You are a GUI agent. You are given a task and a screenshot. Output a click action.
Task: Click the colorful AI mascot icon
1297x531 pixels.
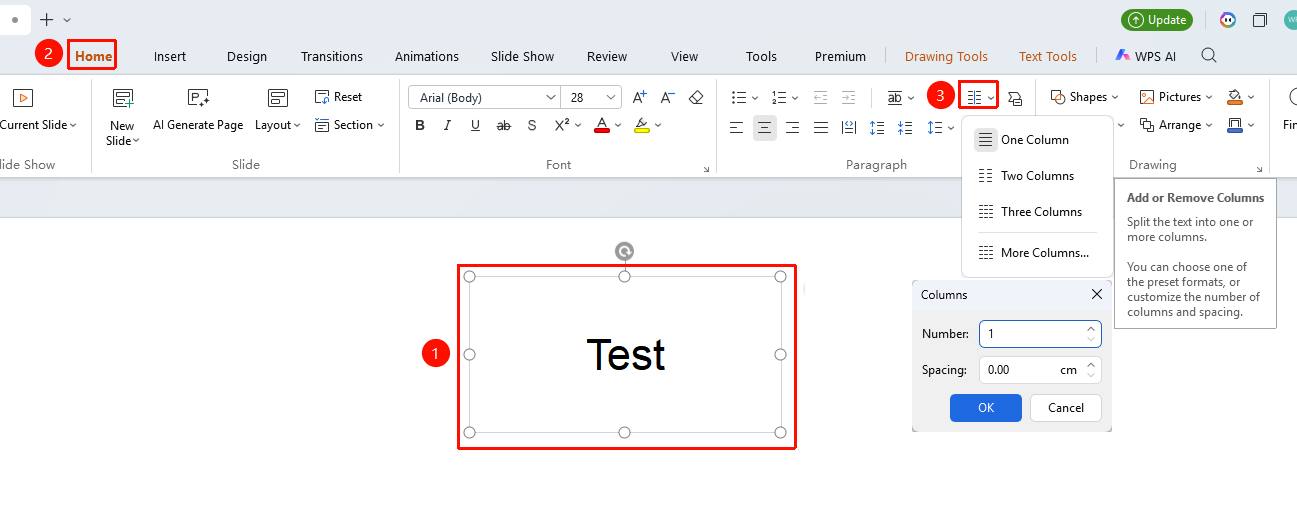click(x=1227, y=20)
